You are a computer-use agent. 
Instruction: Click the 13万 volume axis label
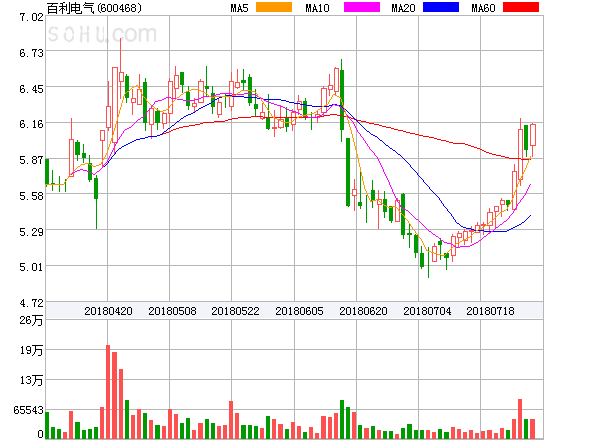[31, 380]
